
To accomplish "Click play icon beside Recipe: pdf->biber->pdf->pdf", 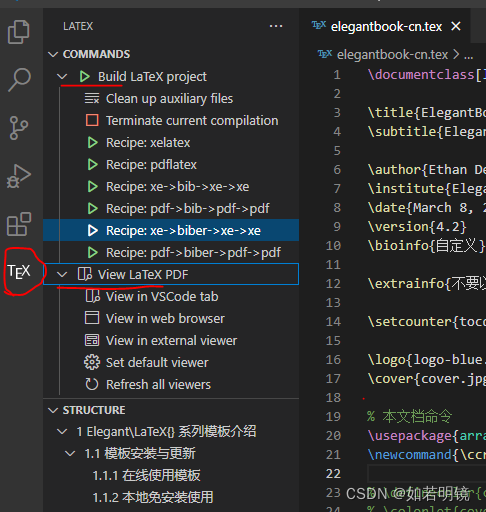I will coord(92,253).
